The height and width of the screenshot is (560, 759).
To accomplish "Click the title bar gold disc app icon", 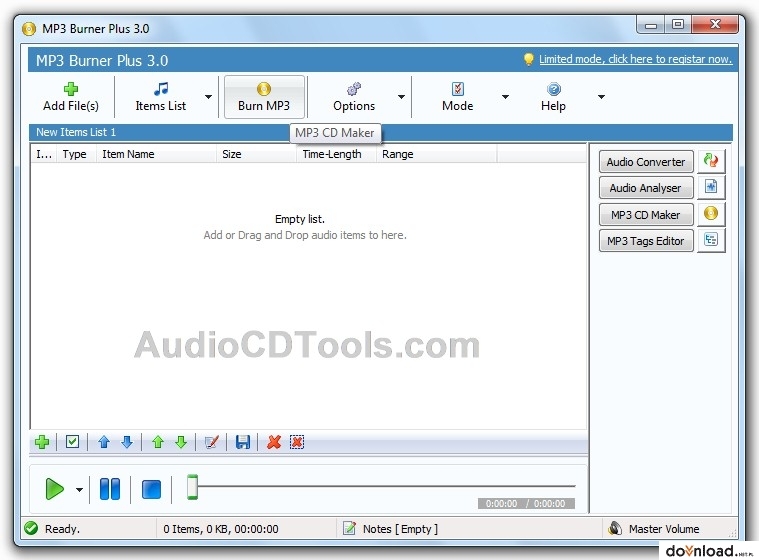I will coord(29,29).
